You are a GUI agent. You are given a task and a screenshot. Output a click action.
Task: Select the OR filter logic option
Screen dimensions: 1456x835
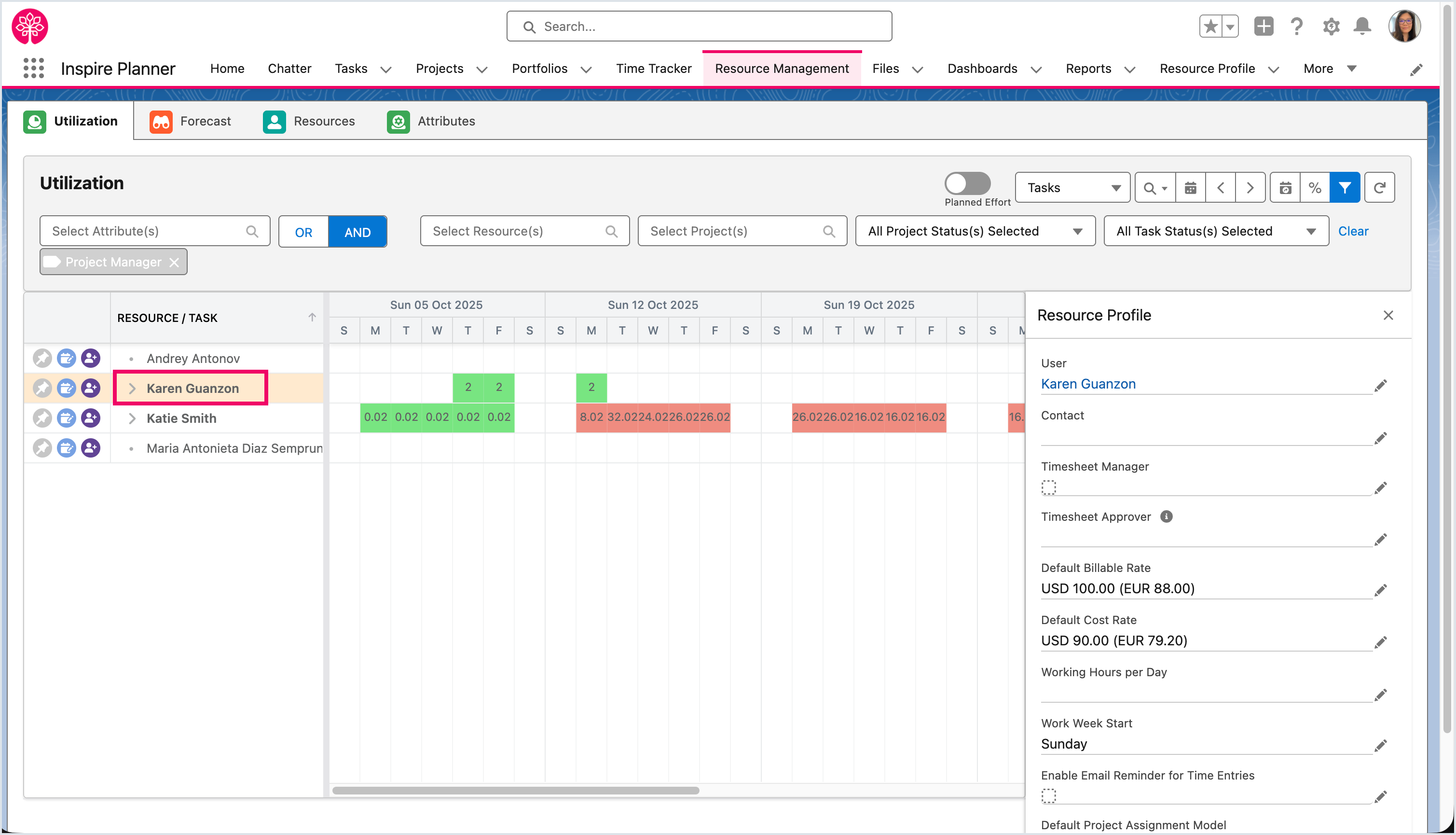303,232
